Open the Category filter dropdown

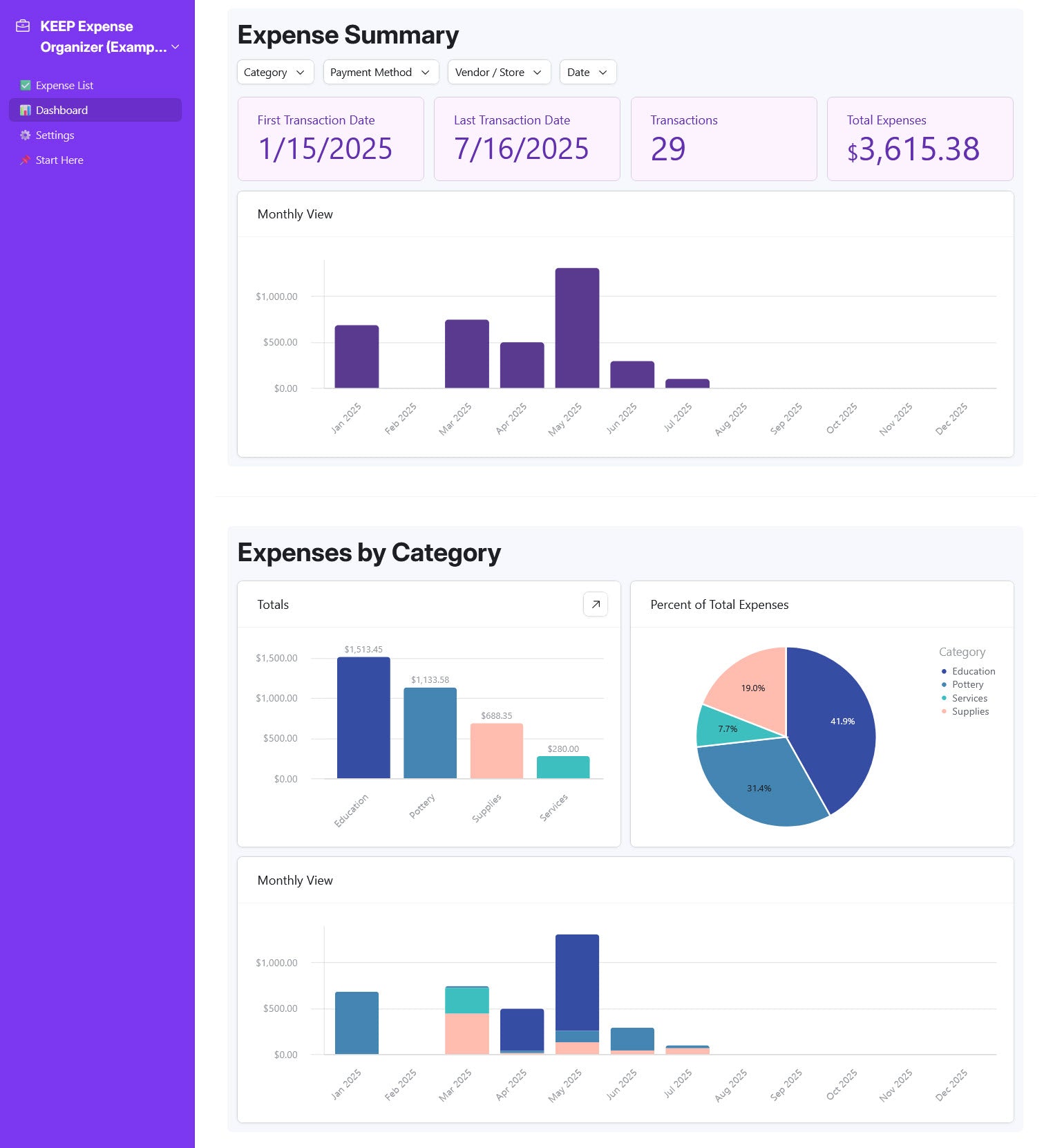[x=275, y=73]
